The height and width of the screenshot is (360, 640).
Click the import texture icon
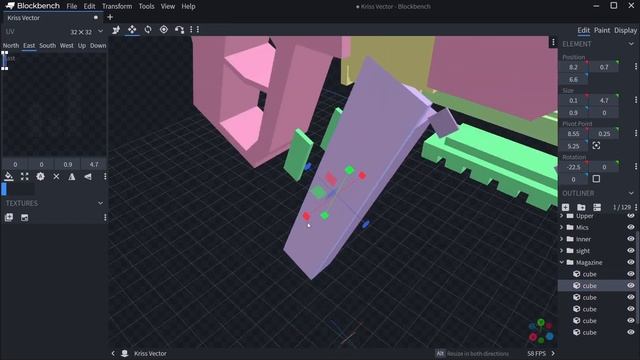click(9, 218)
